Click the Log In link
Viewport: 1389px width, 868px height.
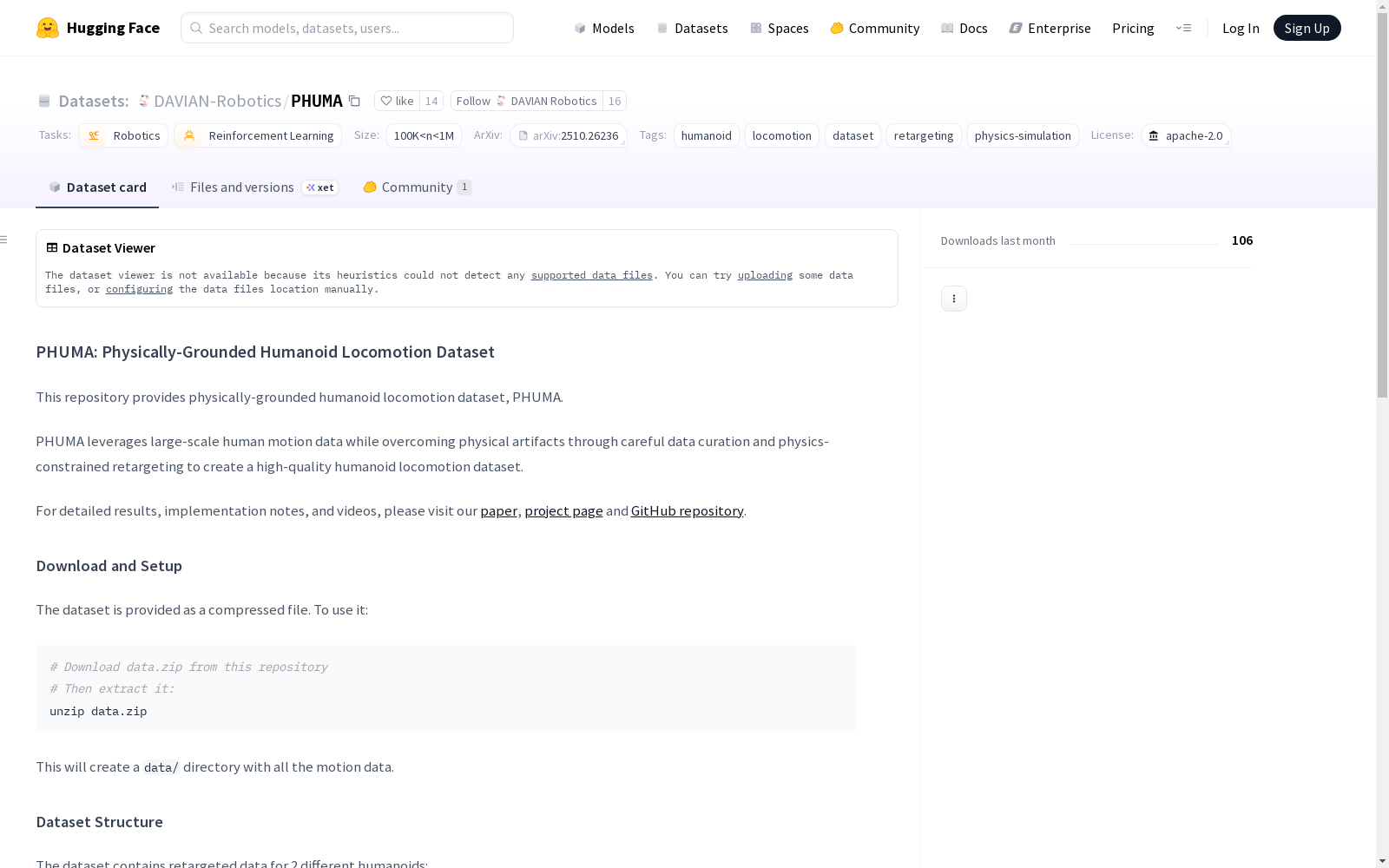coord(1241,28)
